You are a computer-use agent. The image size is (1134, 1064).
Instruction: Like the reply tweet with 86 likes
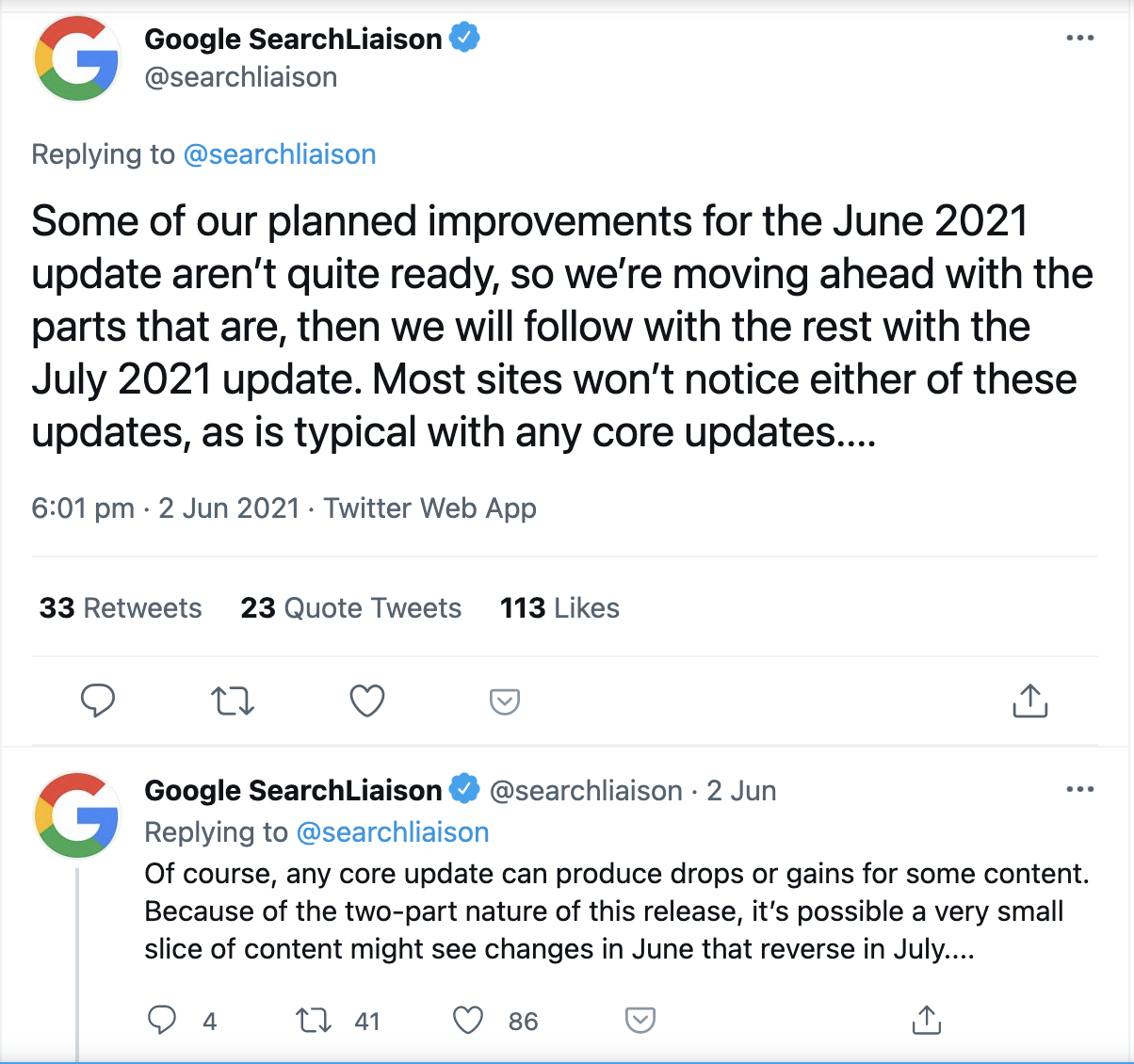[468, 1021]
